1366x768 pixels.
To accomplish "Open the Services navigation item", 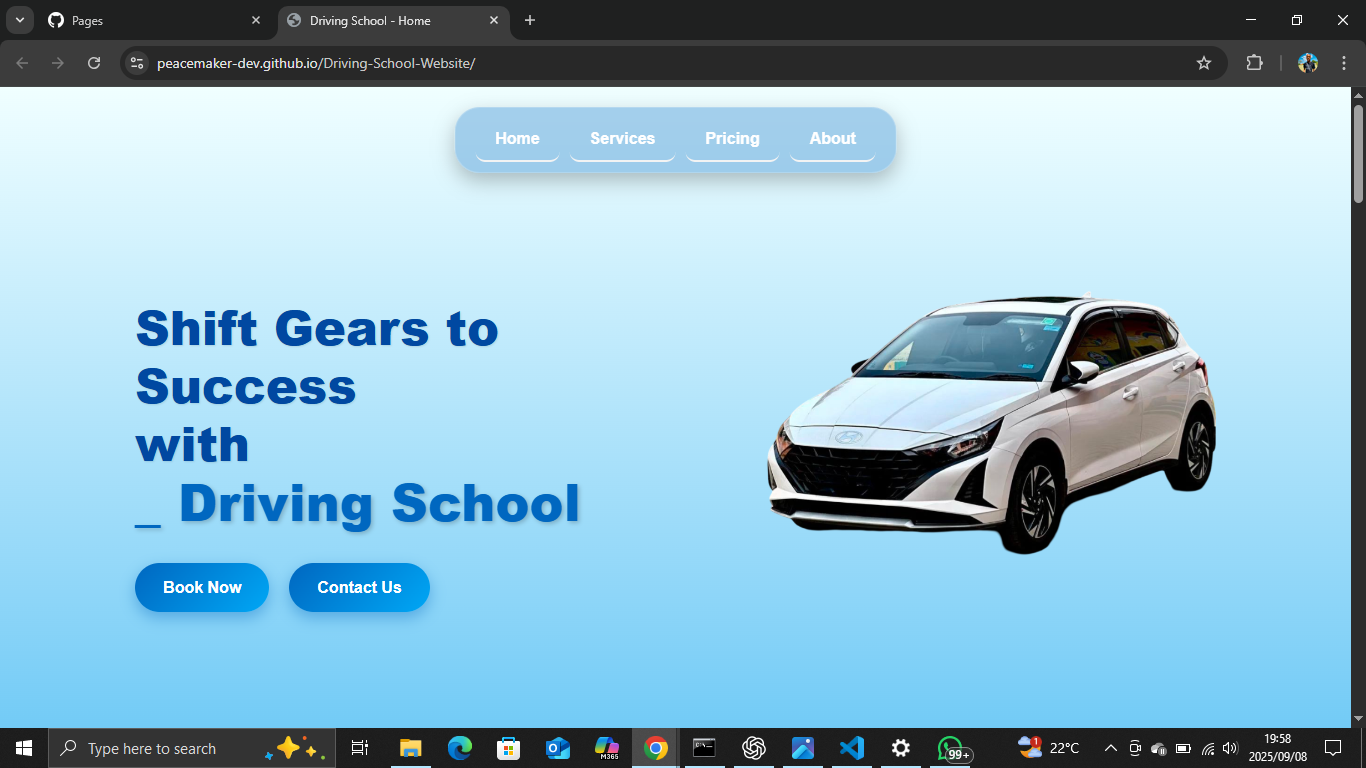I will point(622,139).
